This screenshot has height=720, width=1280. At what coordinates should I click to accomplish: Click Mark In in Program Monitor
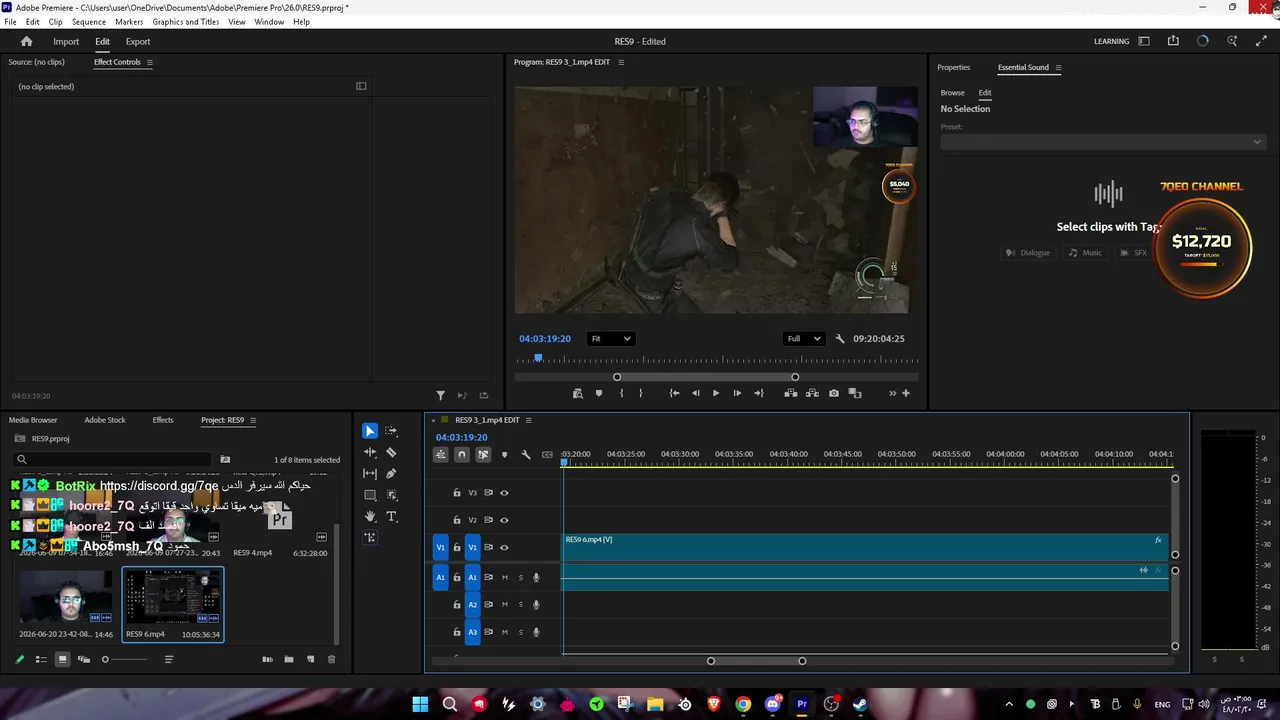621,393
